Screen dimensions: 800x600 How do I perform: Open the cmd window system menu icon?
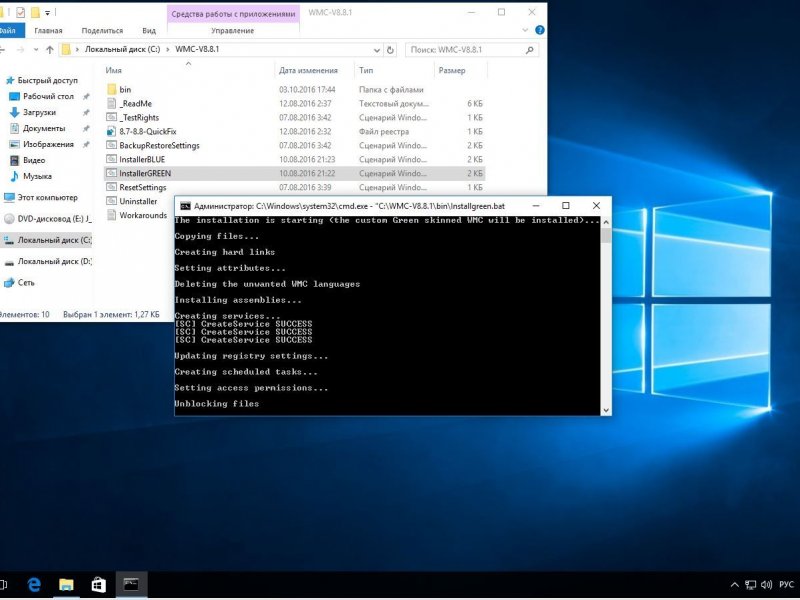pyautogui.click(x=185, y=206)
